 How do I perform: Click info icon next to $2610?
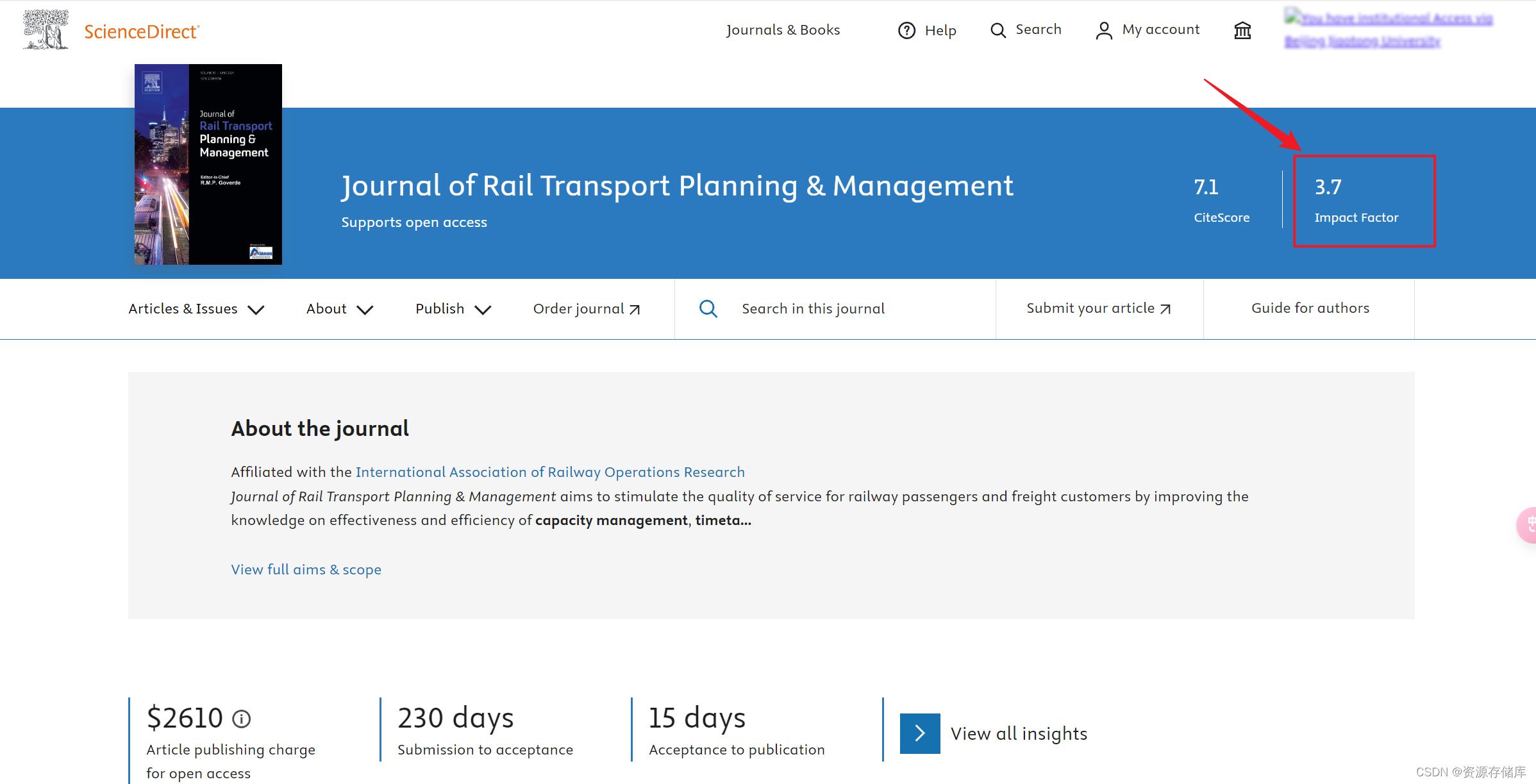[x=241, y=719]
